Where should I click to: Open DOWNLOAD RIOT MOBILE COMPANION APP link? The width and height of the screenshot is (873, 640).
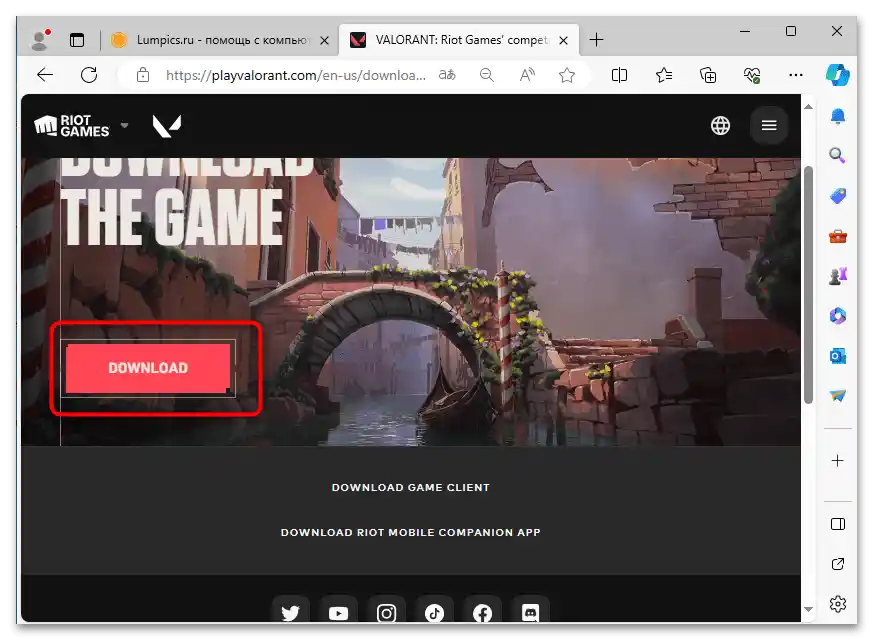[x=411, y=533]
